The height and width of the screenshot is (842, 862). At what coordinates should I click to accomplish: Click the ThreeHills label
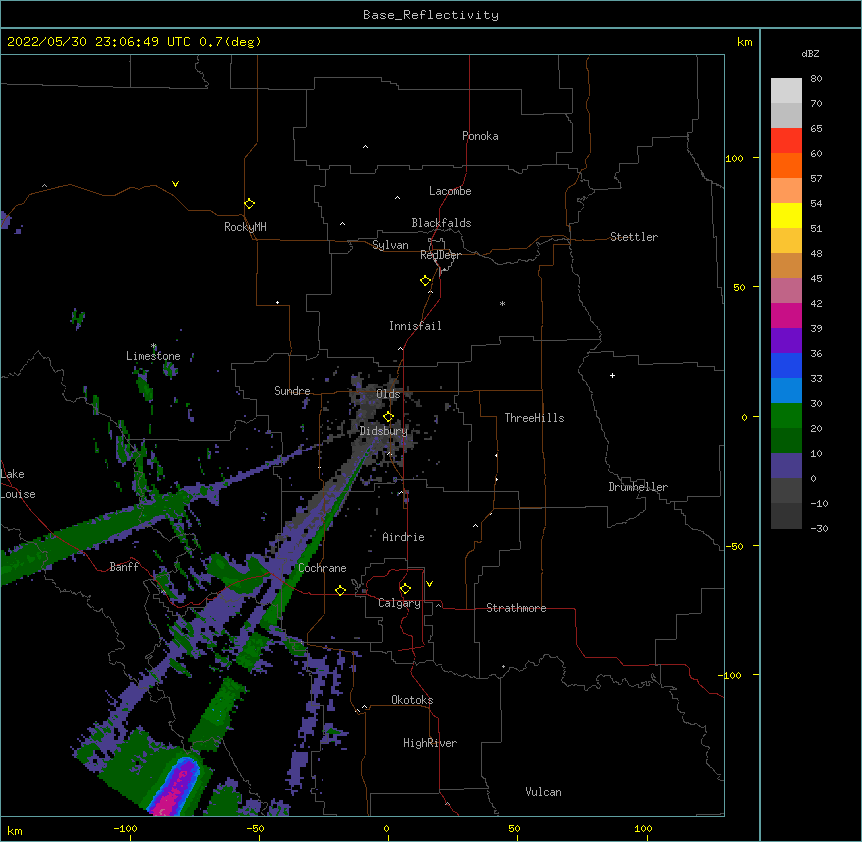tap(534, 418)
